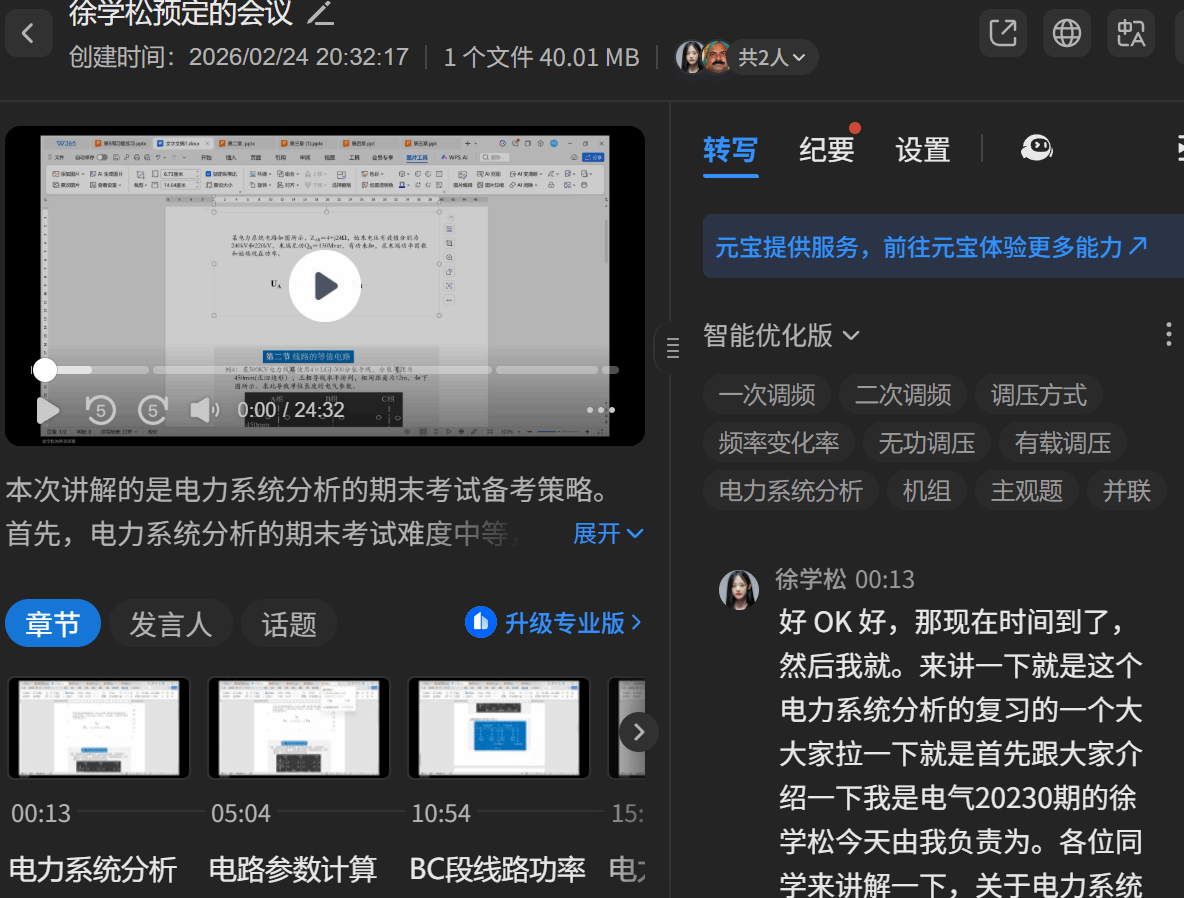The height and width of the screenshot is (898, 1184).
Task: Click the share export icon
Action: [1003, 33]
